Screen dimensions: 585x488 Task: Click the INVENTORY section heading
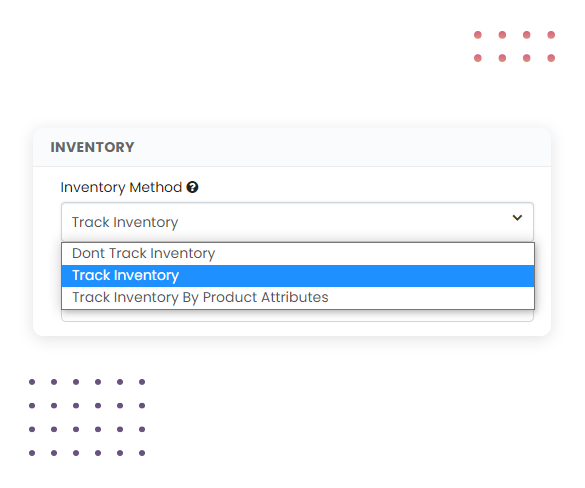[92, 147]
